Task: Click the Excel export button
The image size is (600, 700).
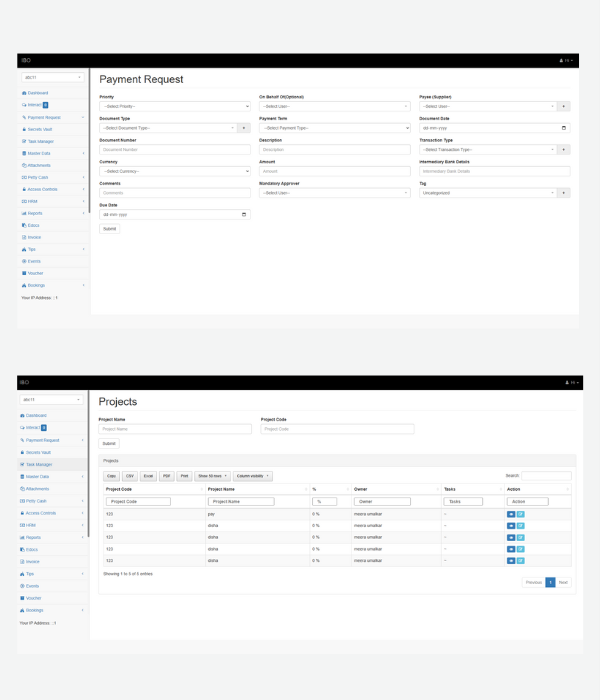Action: [148, 476]
